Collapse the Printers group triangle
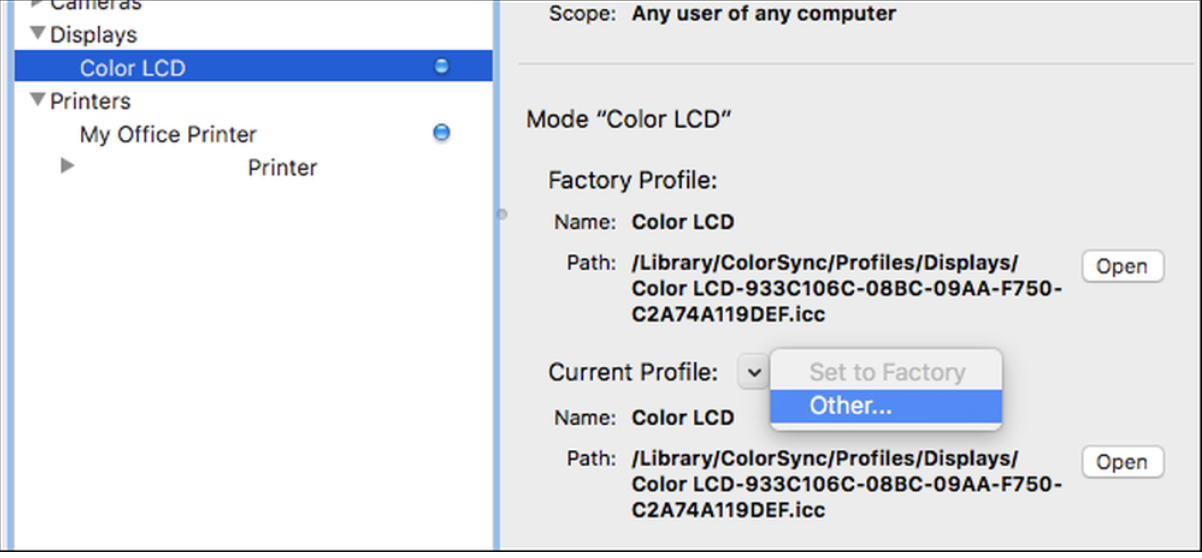The width and height of the screenshot is (1202, 558). click(38, 100)
